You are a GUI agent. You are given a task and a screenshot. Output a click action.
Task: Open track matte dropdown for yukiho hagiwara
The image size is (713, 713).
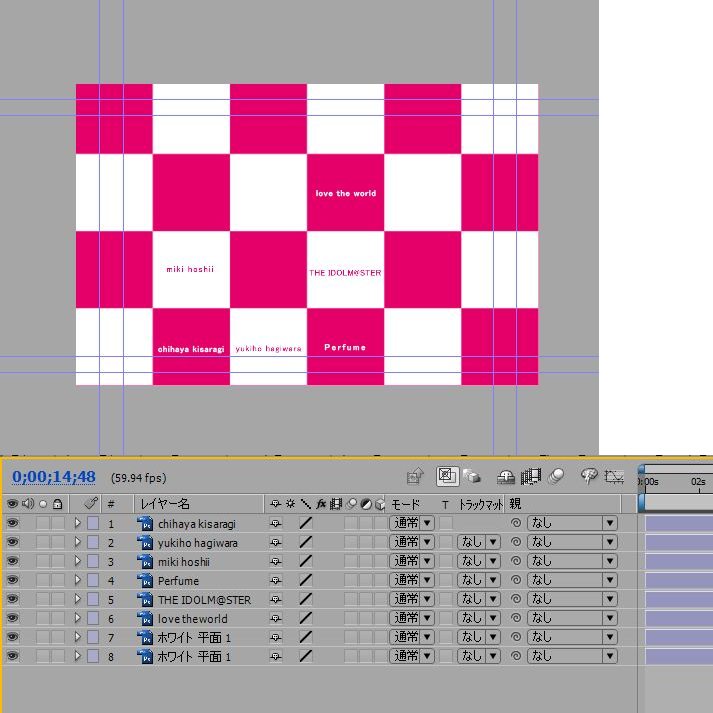pyautogui.click(x=478, y=542)
